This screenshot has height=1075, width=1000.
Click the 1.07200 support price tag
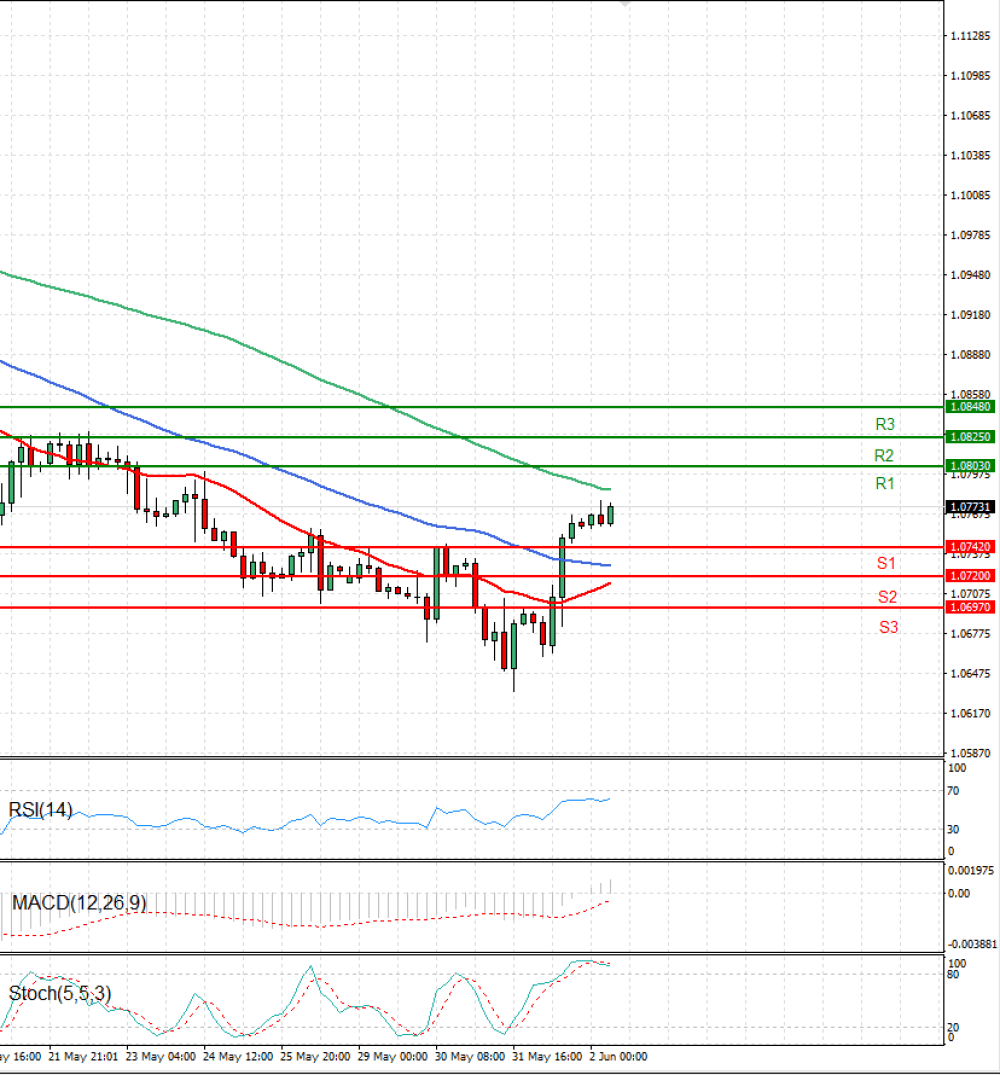coord(970,575)
